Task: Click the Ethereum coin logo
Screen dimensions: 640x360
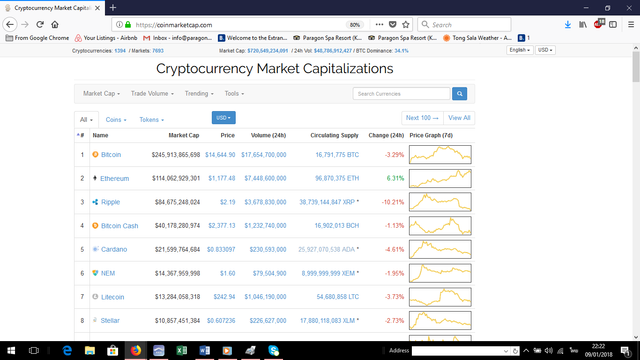Action: point(95,178)
